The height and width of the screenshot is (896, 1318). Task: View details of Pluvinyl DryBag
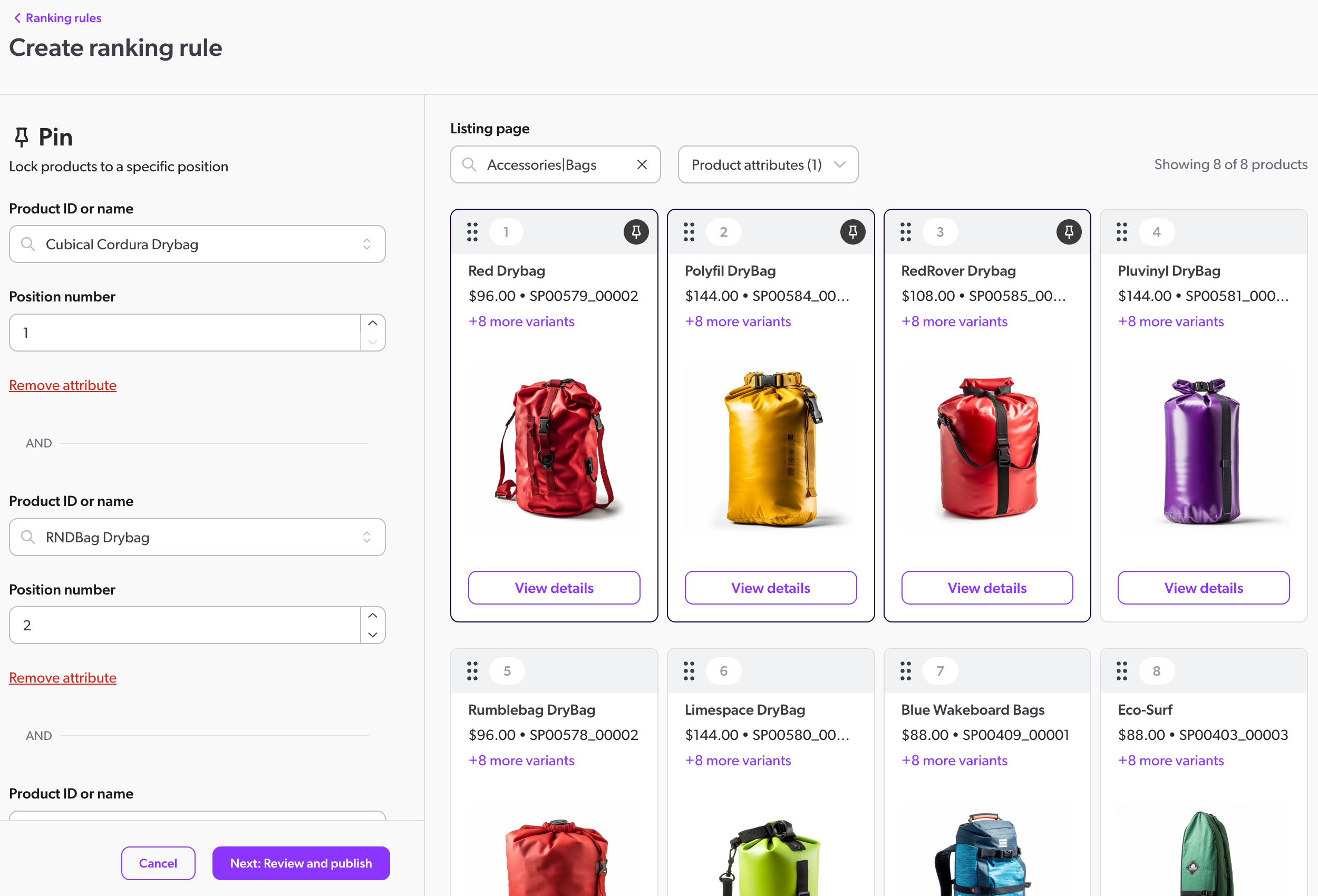coord(1204,588)
